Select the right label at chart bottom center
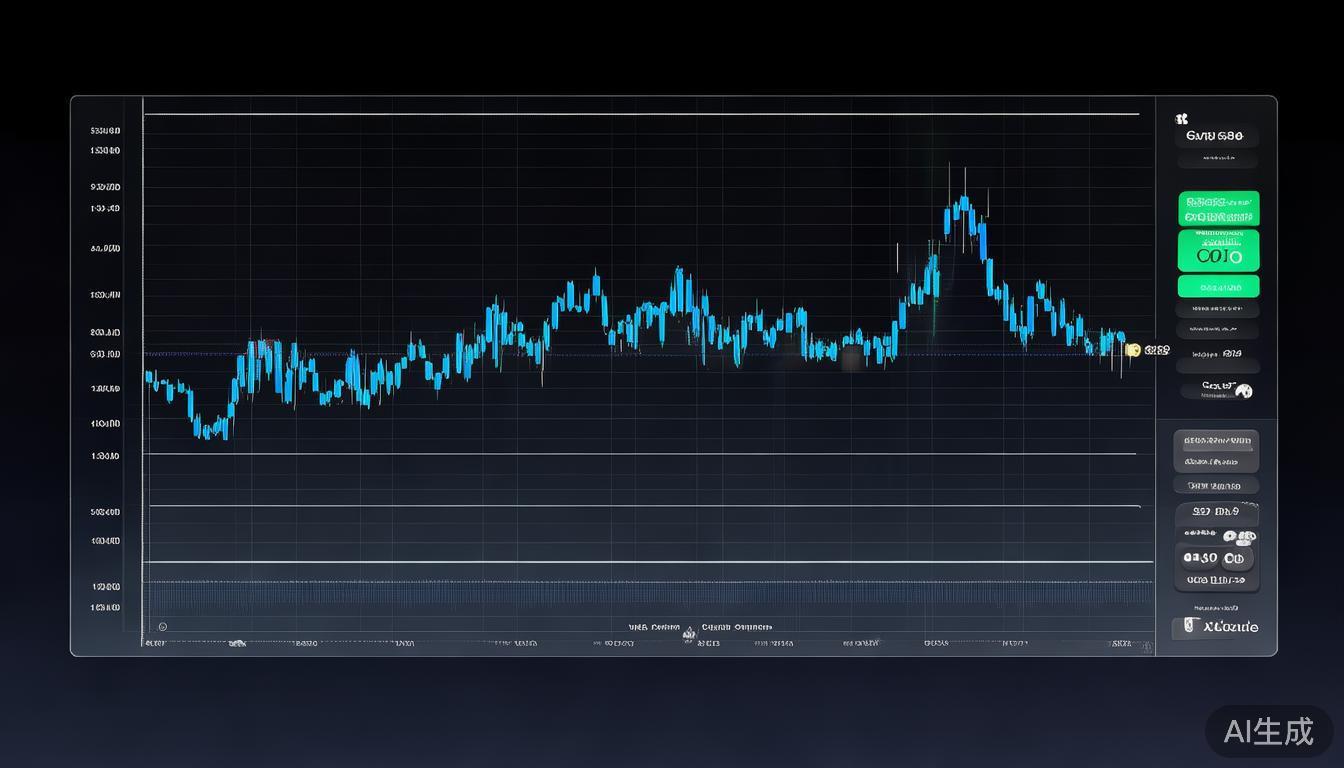Screen dimensions: 1344x768 coord(736,627)
